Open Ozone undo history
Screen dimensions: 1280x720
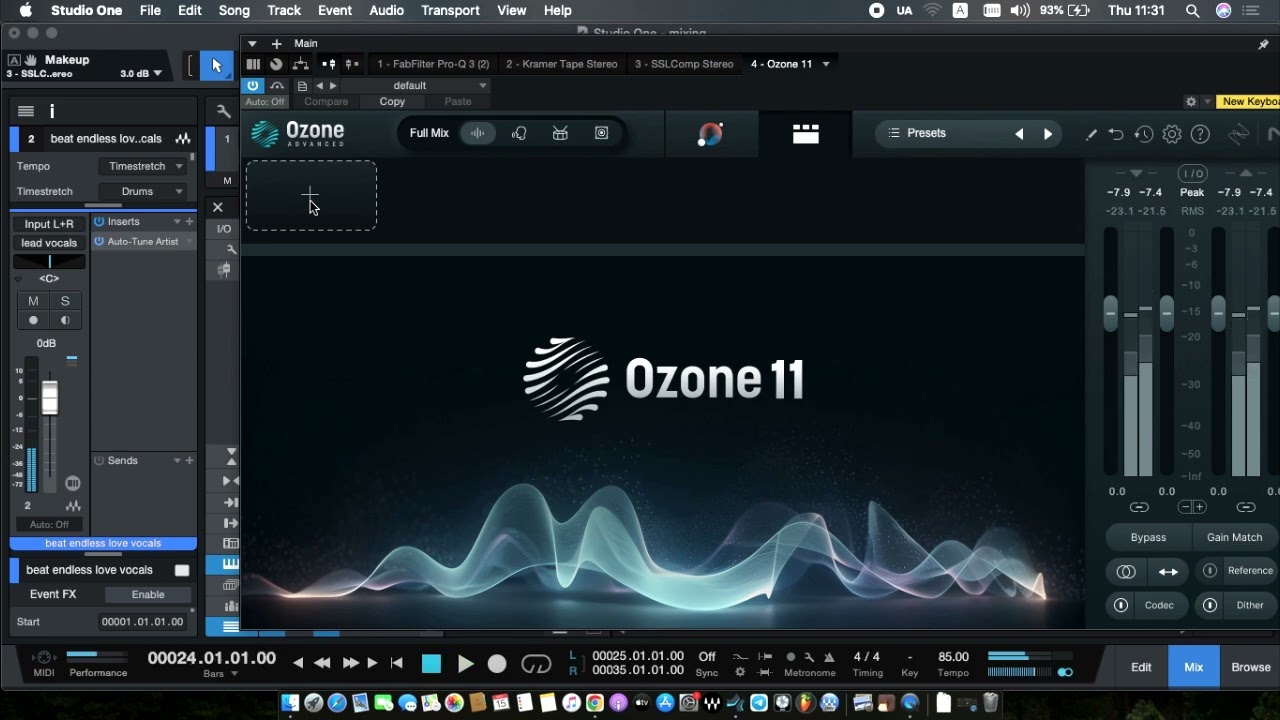1144,134
